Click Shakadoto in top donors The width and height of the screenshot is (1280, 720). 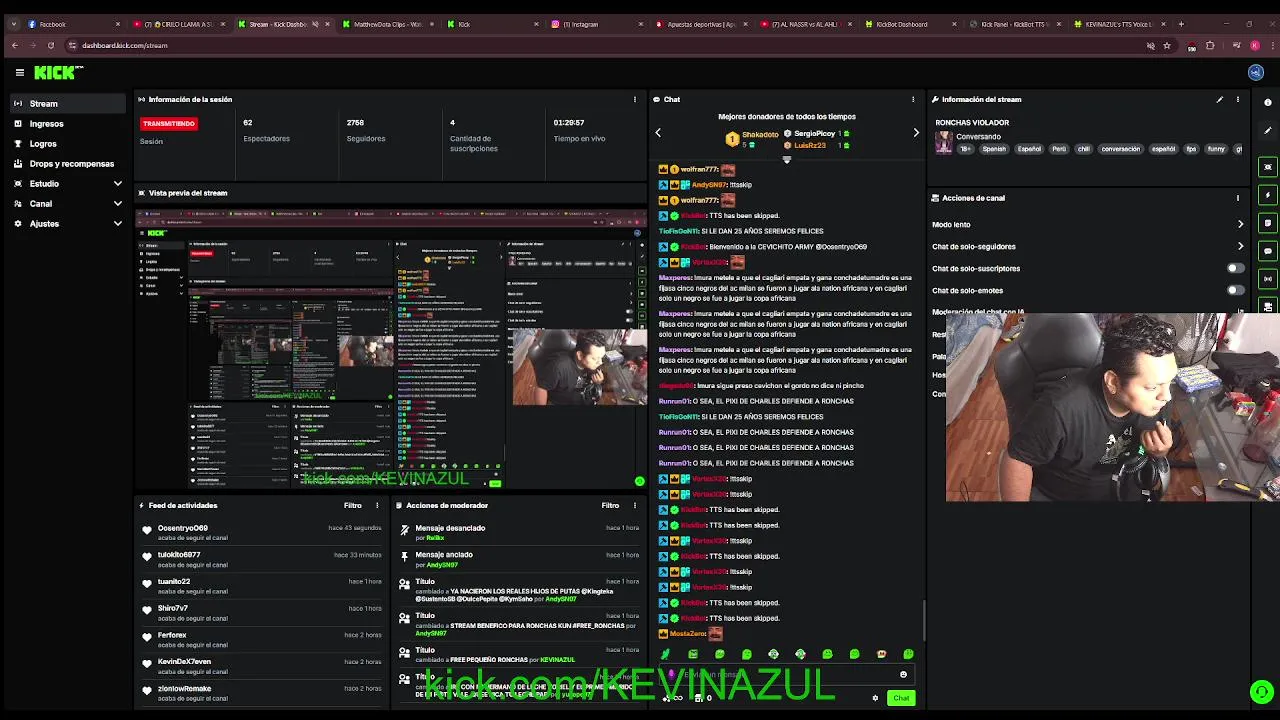tap(760, 134)
